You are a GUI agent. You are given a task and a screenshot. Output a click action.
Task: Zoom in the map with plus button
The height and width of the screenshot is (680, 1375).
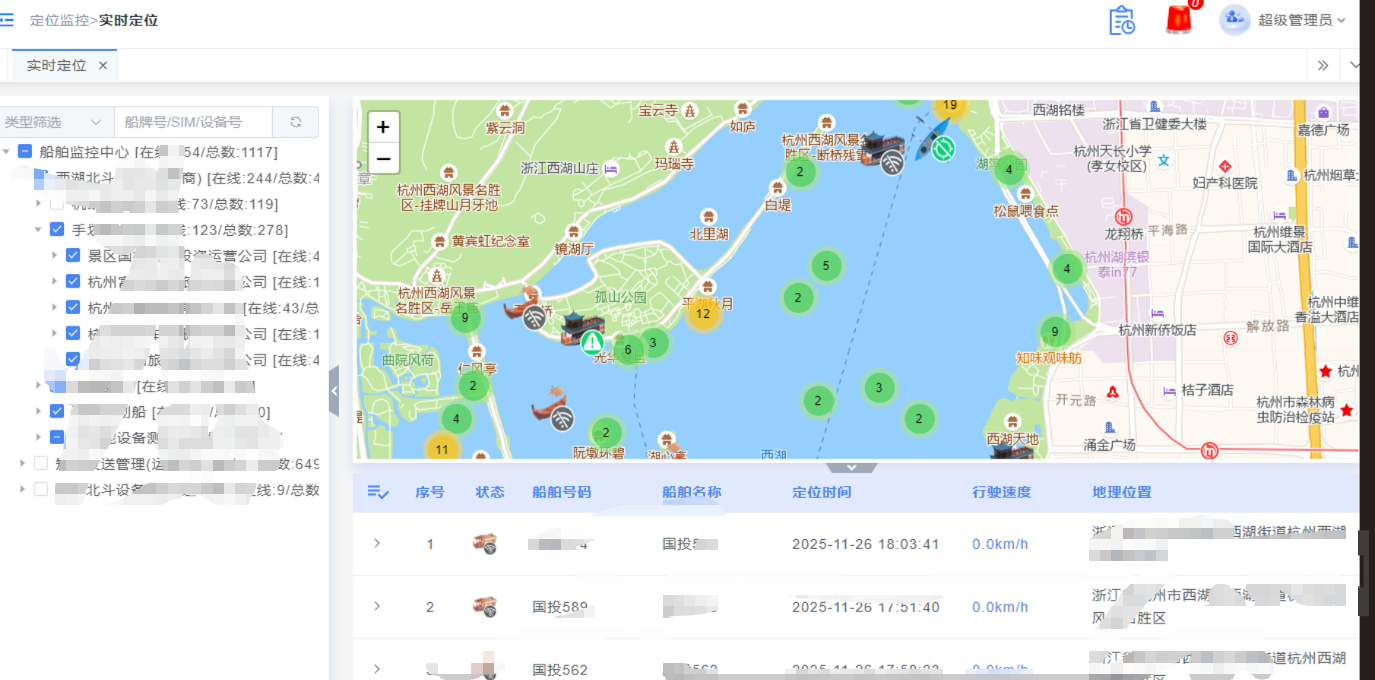coord(383,127)
